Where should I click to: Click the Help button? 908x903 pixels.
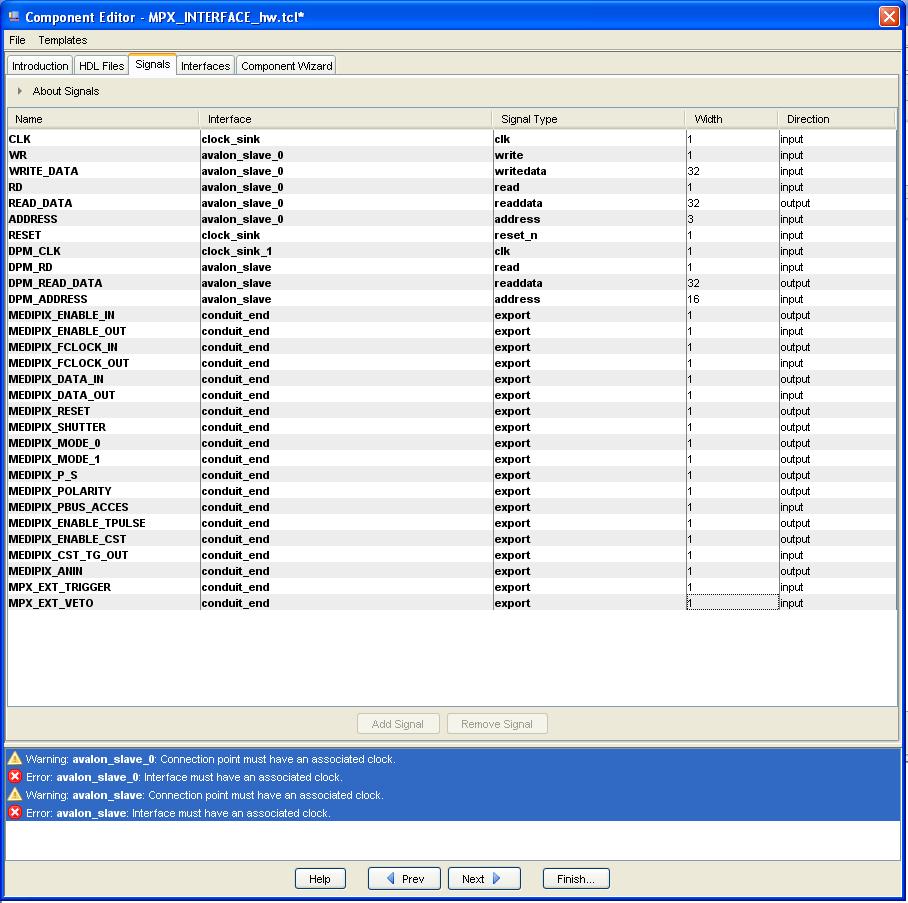point(320,879)
